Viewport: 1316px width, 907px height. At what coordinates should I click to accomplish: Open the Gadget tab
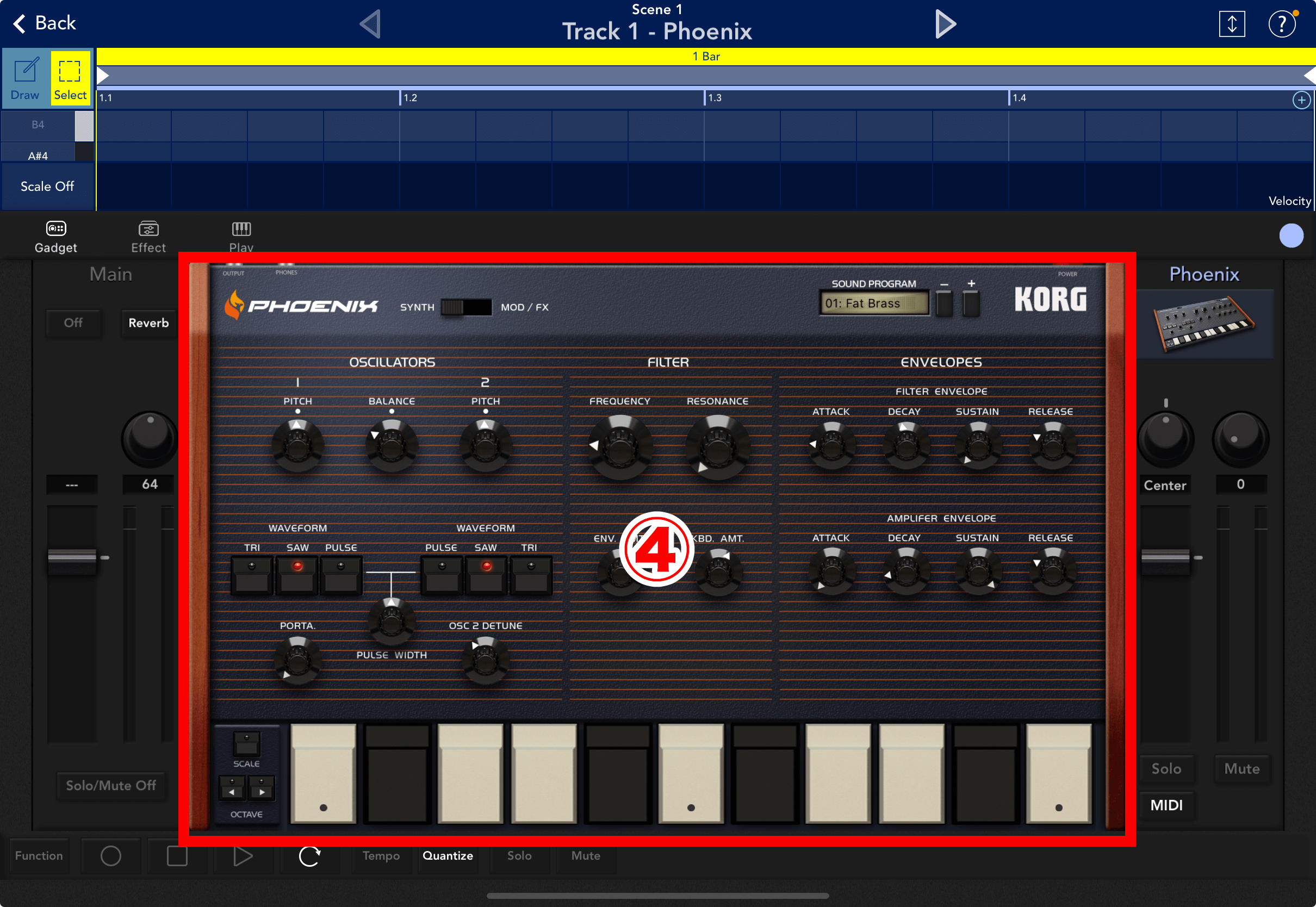coord(55,237)
